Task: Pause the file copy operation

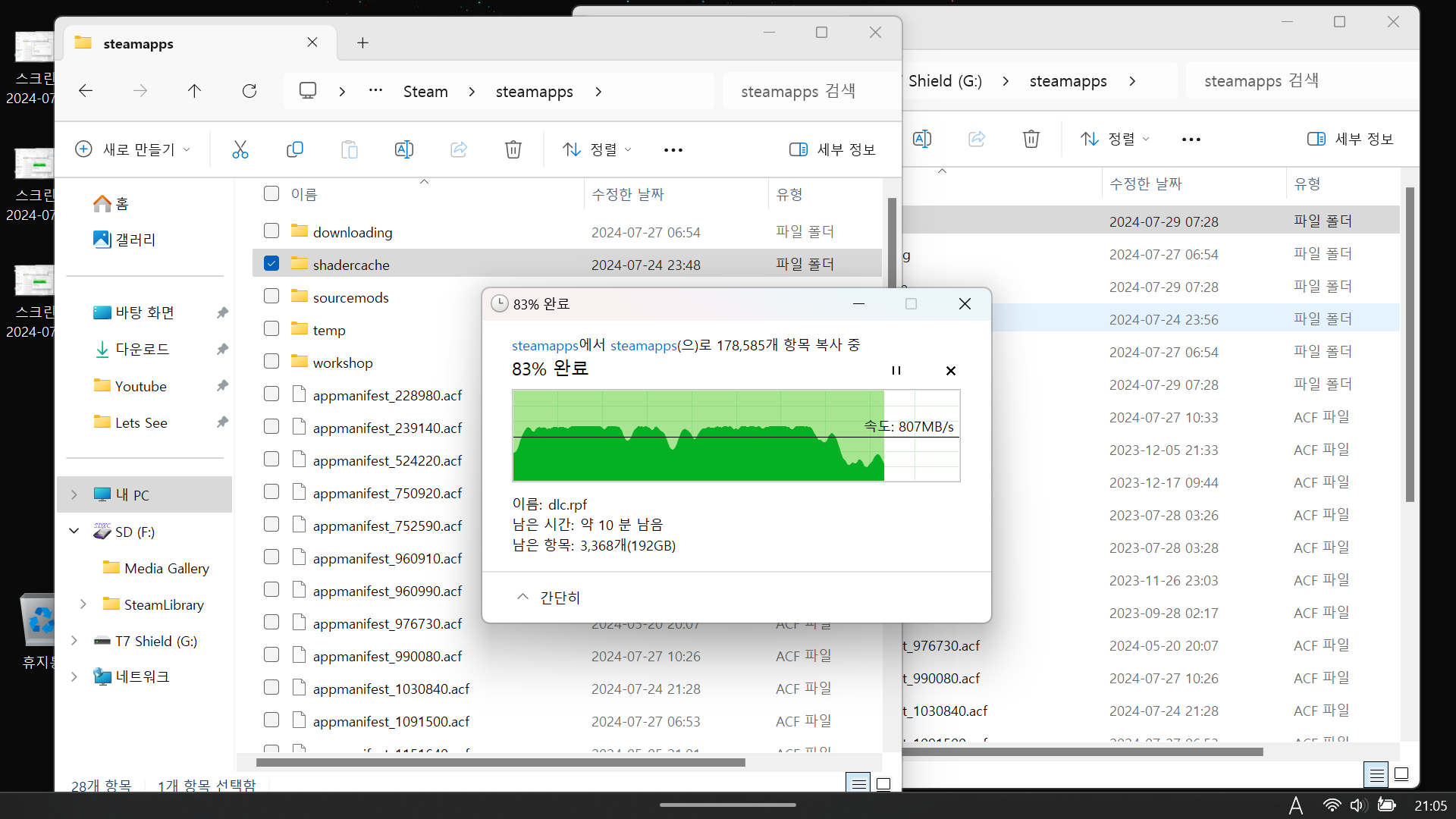Action: click(896, 371)
